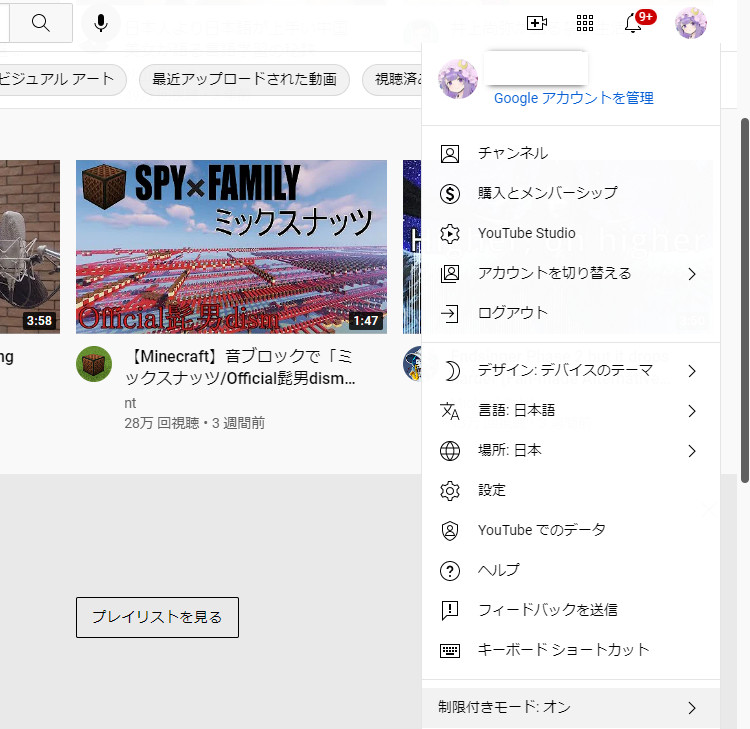Open 設定 menu entry
Viewport: 750px width, 729px height.
(x=571, y=490)
